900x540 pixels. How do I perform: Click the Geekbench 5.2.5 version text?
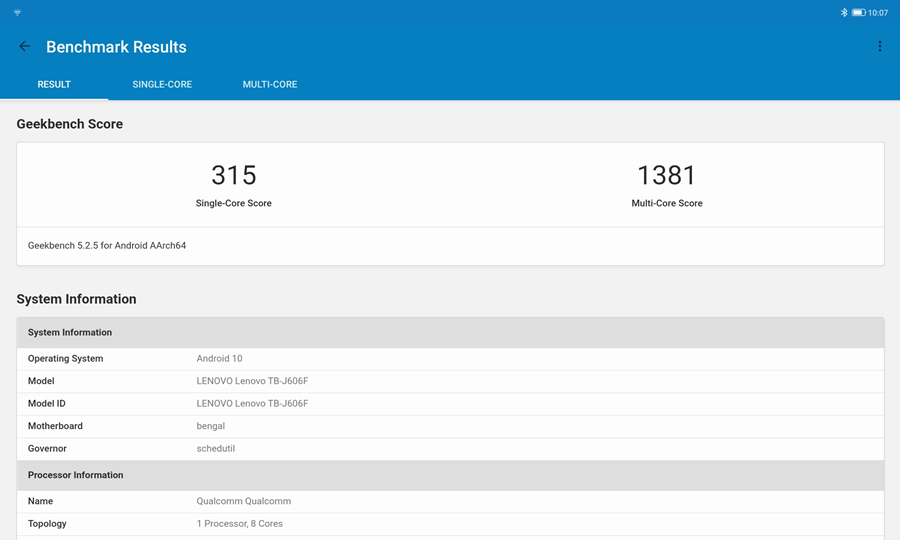click(107, 246)
